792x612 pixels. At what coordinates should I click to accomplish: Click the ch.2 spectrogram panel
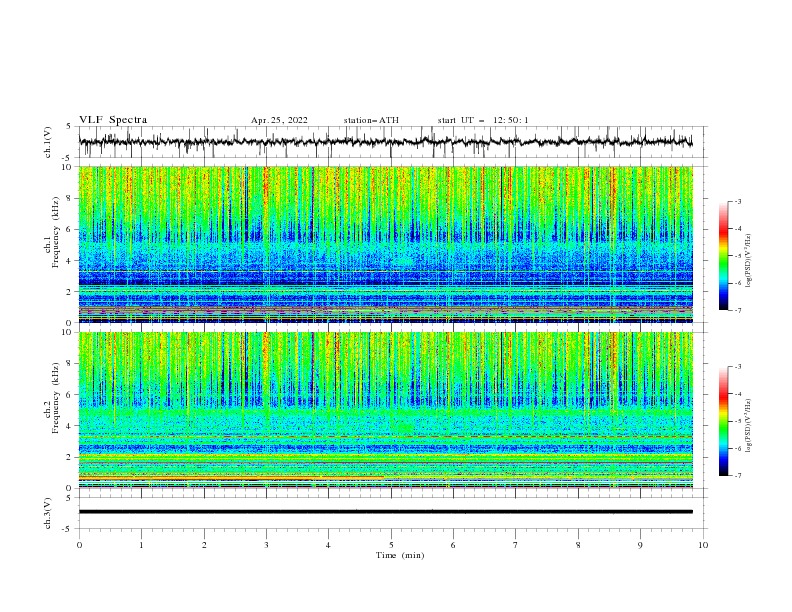385,410
